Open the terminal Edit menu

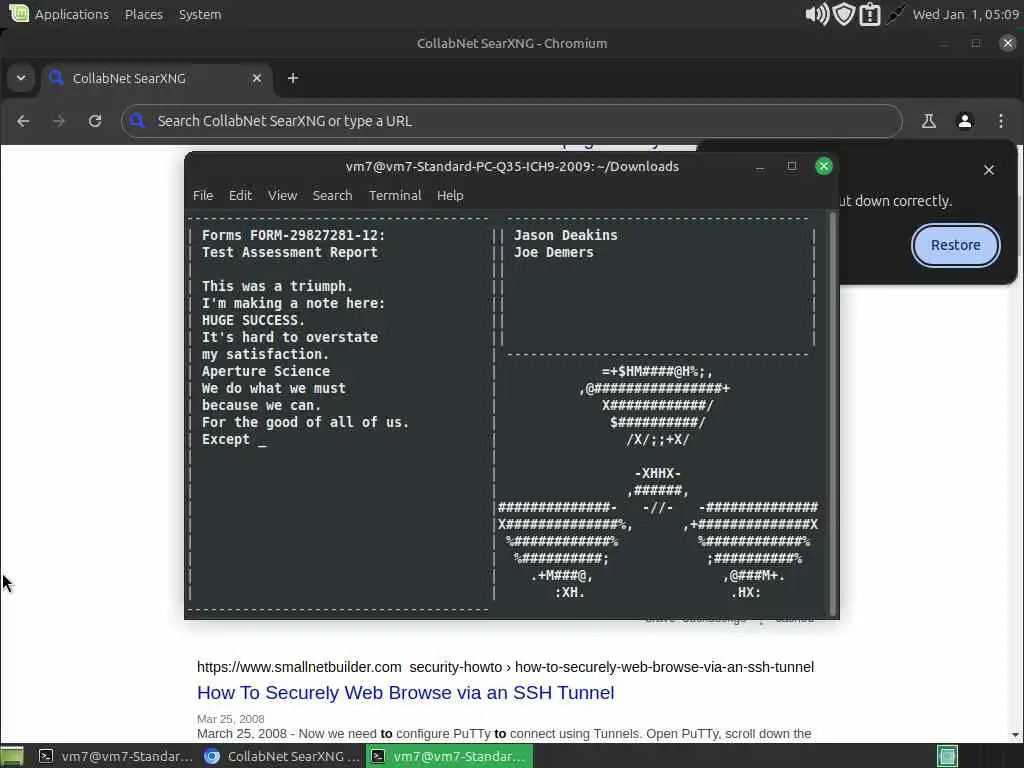coord(240,195)
